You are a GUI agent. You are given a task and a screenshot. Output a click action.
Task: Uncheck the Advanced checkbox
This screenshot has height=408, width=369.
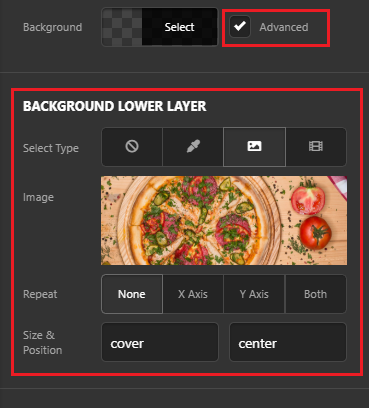click(240, 27)
